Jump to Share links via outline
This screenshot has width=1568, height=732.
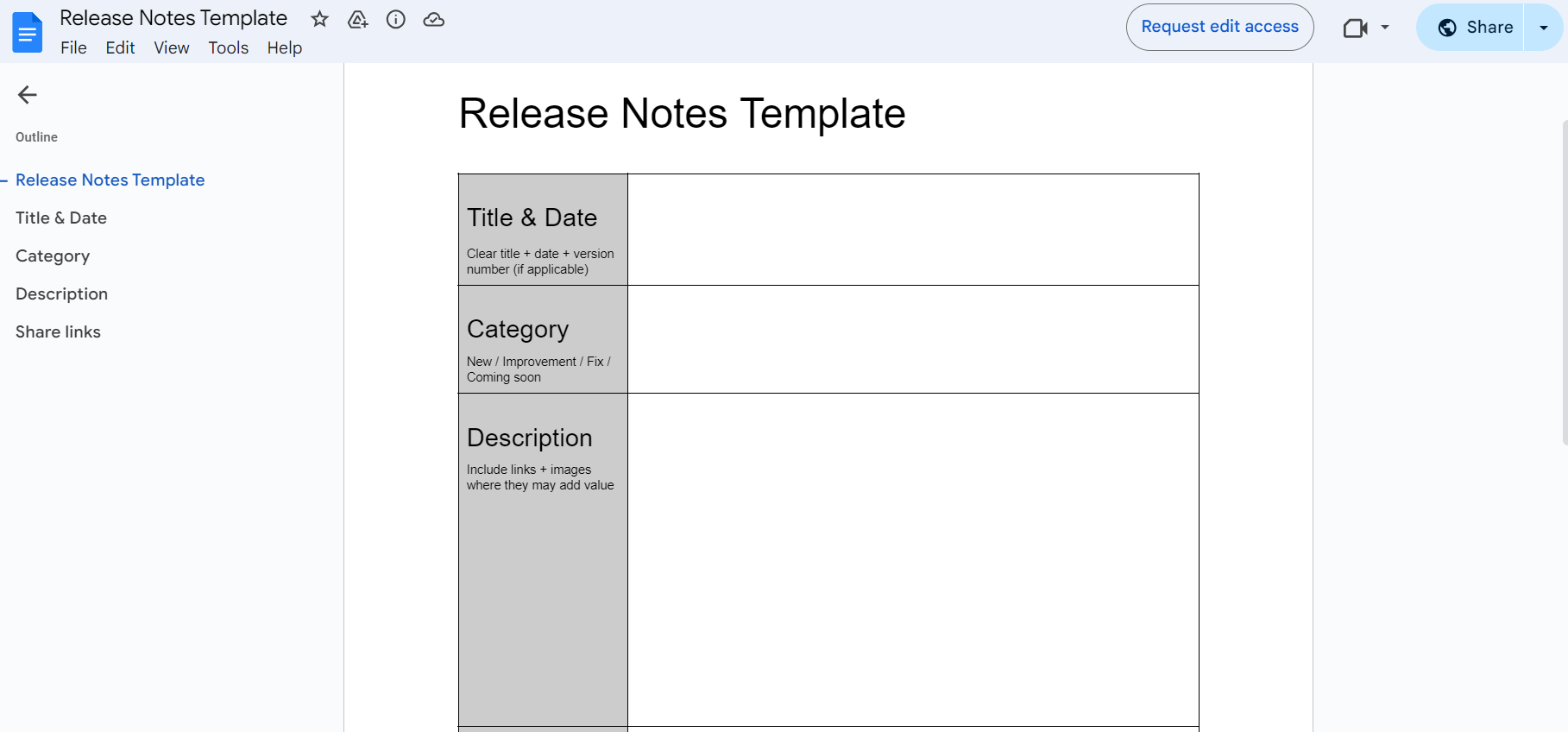coord(58,331)
